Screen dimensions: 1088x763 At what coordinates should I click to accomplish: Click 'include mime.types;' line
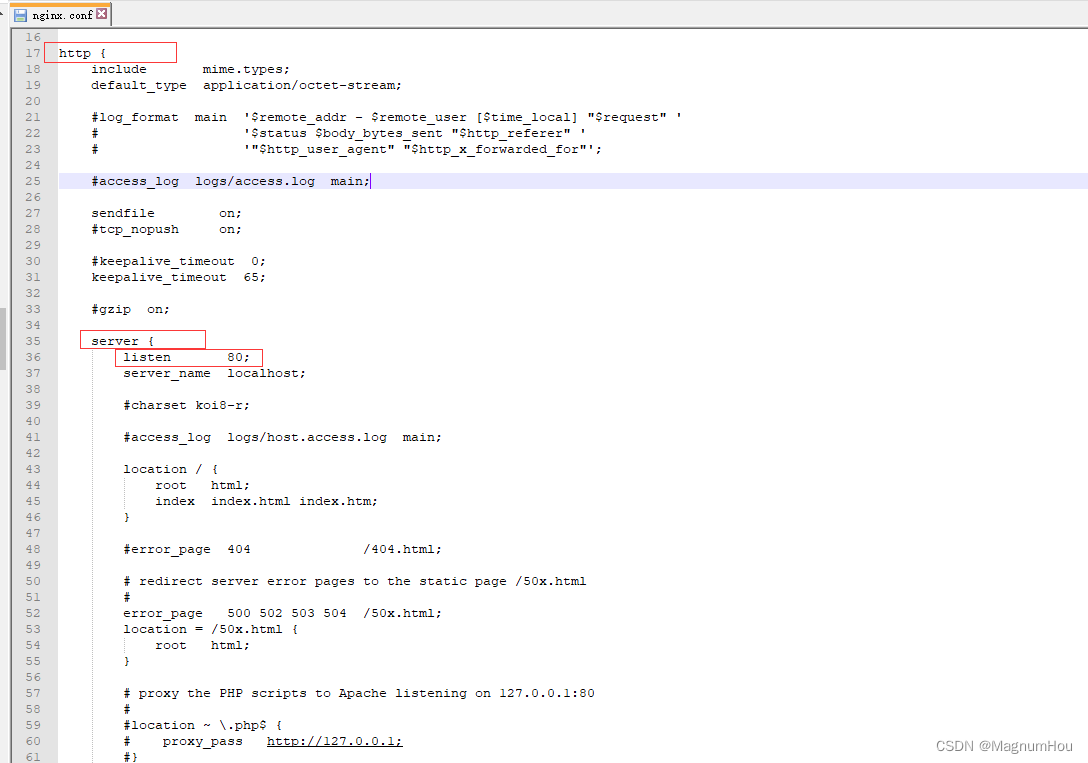pos(190,69)
